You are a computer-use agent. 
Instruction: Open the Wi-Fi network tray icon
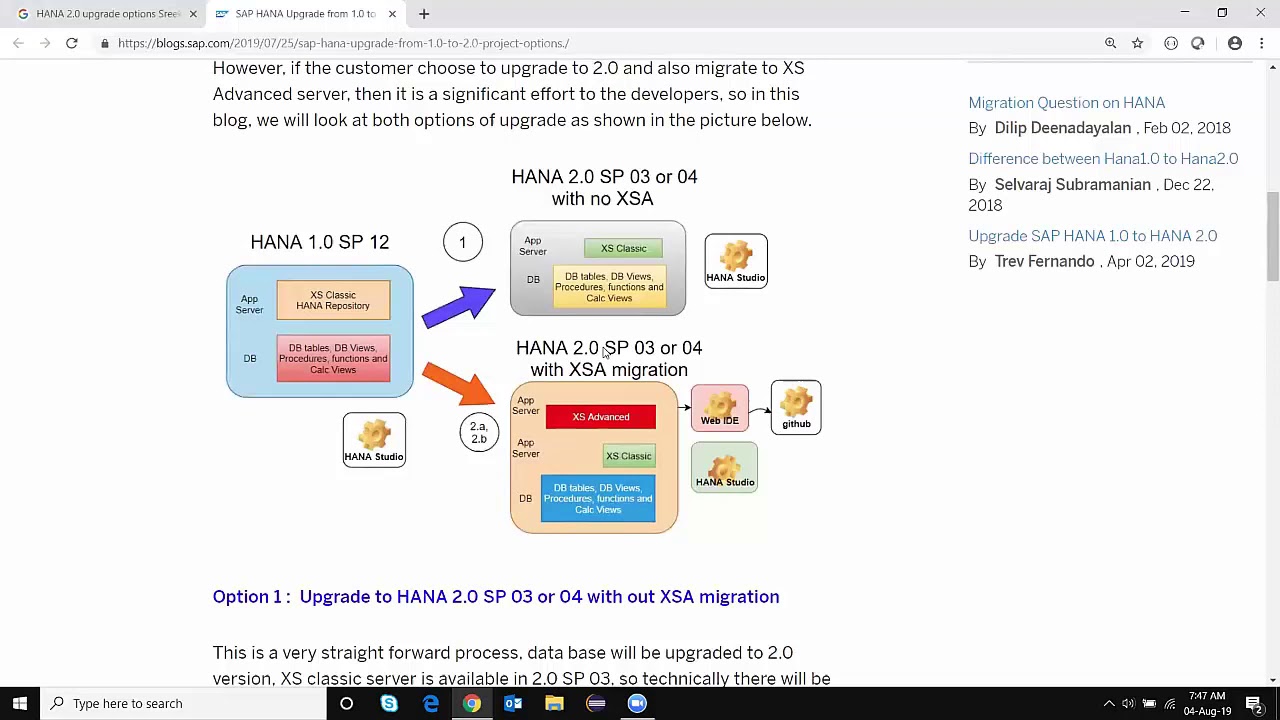tap(1169, 703)
